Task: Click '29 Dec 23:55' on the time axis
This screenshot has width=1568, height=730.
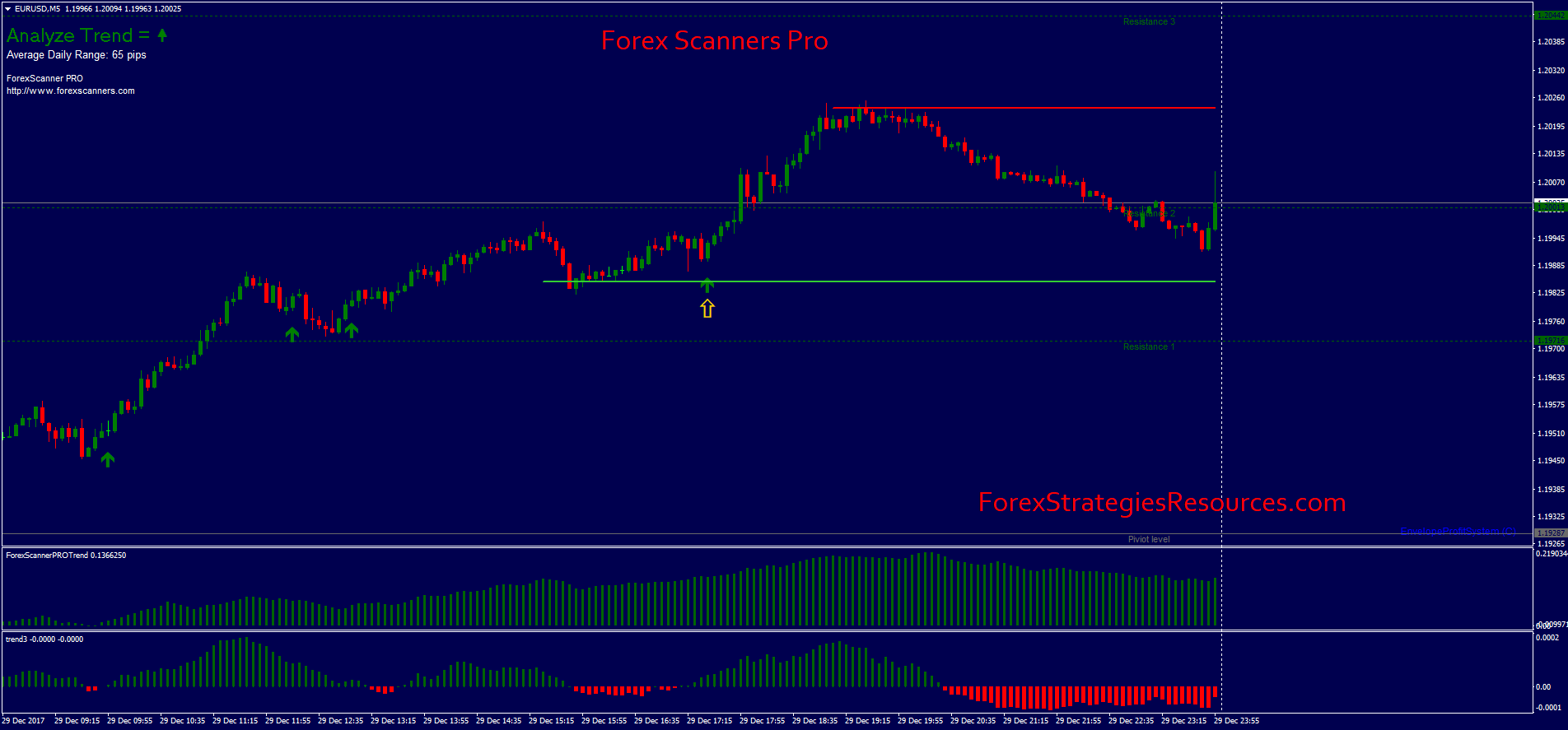Action: pos(1236,721)
